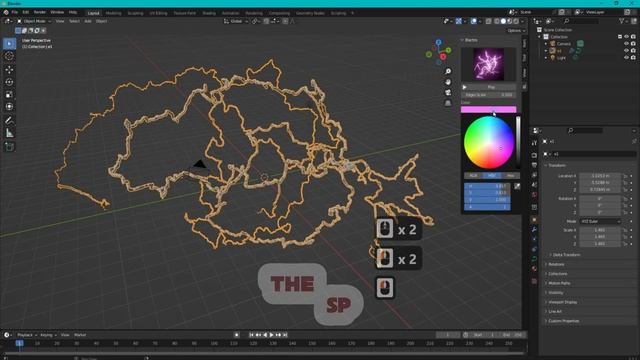Expand the Visibility panel
The image size is (640, 360).
pyautogui.click(x=555, y=293)
